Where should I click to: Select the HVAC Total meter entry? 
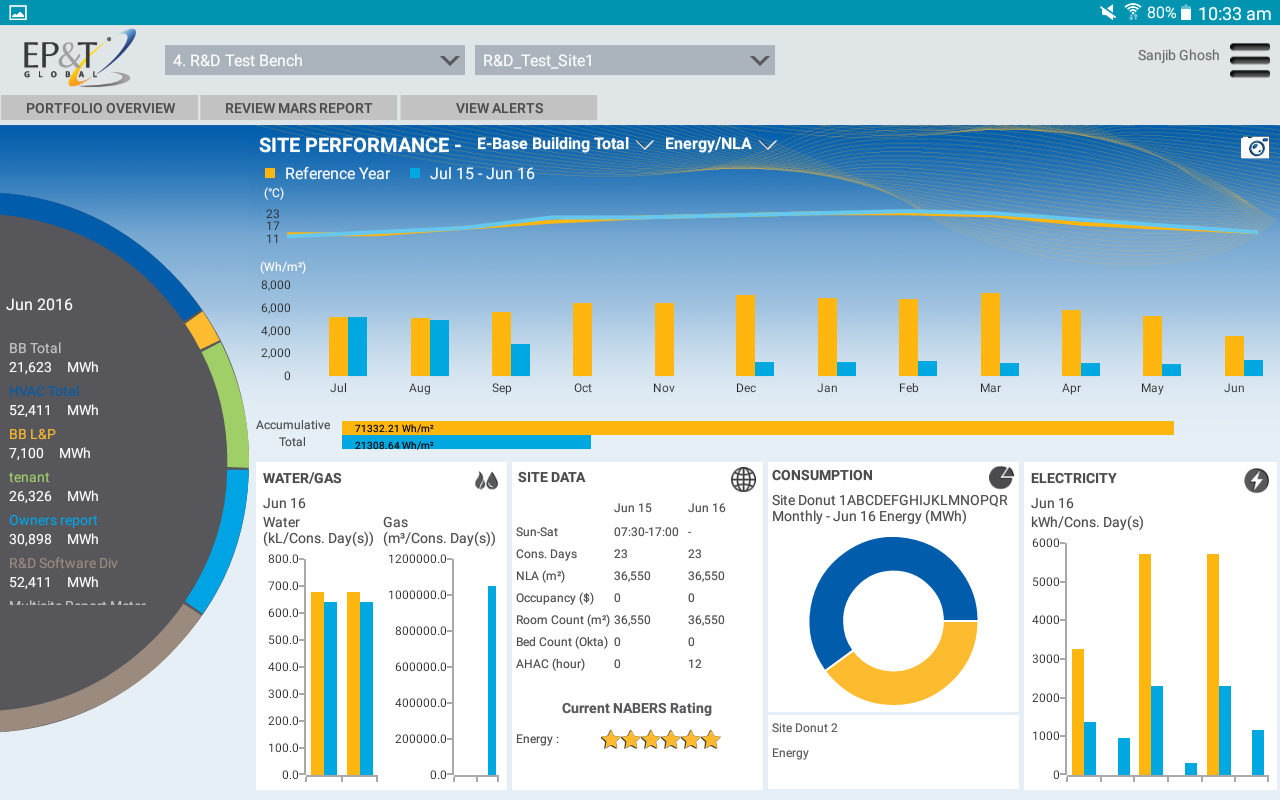(44, 391)
